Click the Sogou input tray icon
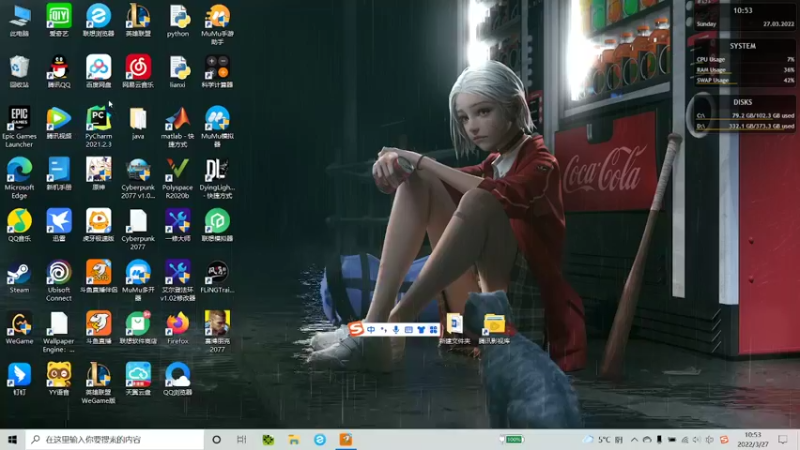The image size is (800, 450). click(724, 439)
